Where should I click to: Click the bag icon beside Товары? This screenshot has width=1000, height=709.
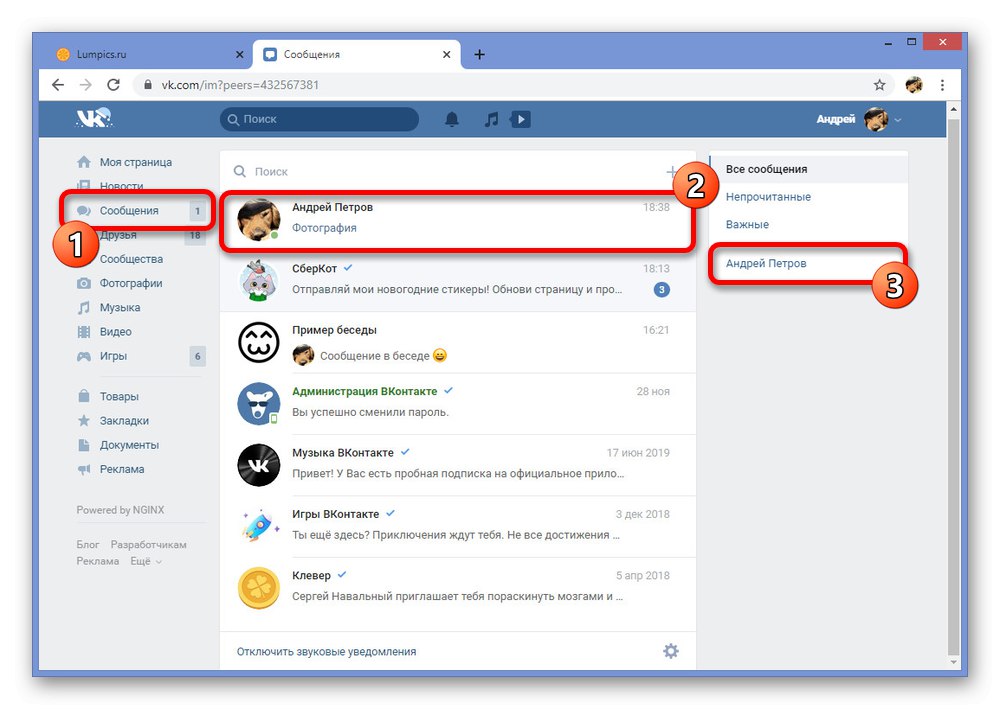coord(84,396)
